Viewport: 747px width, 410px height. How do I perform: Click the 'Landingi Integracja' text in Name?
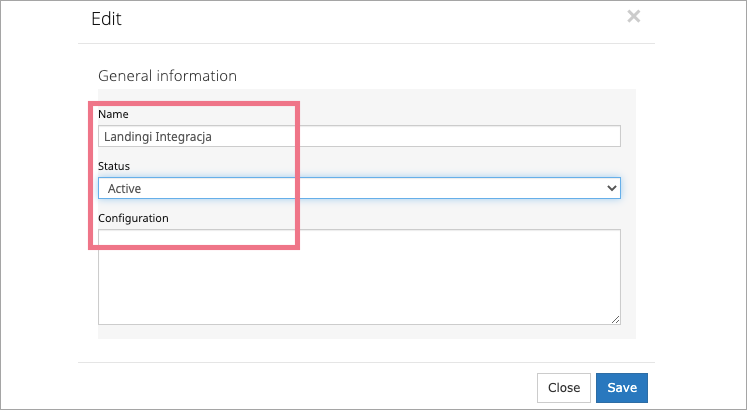coord(161,136)
